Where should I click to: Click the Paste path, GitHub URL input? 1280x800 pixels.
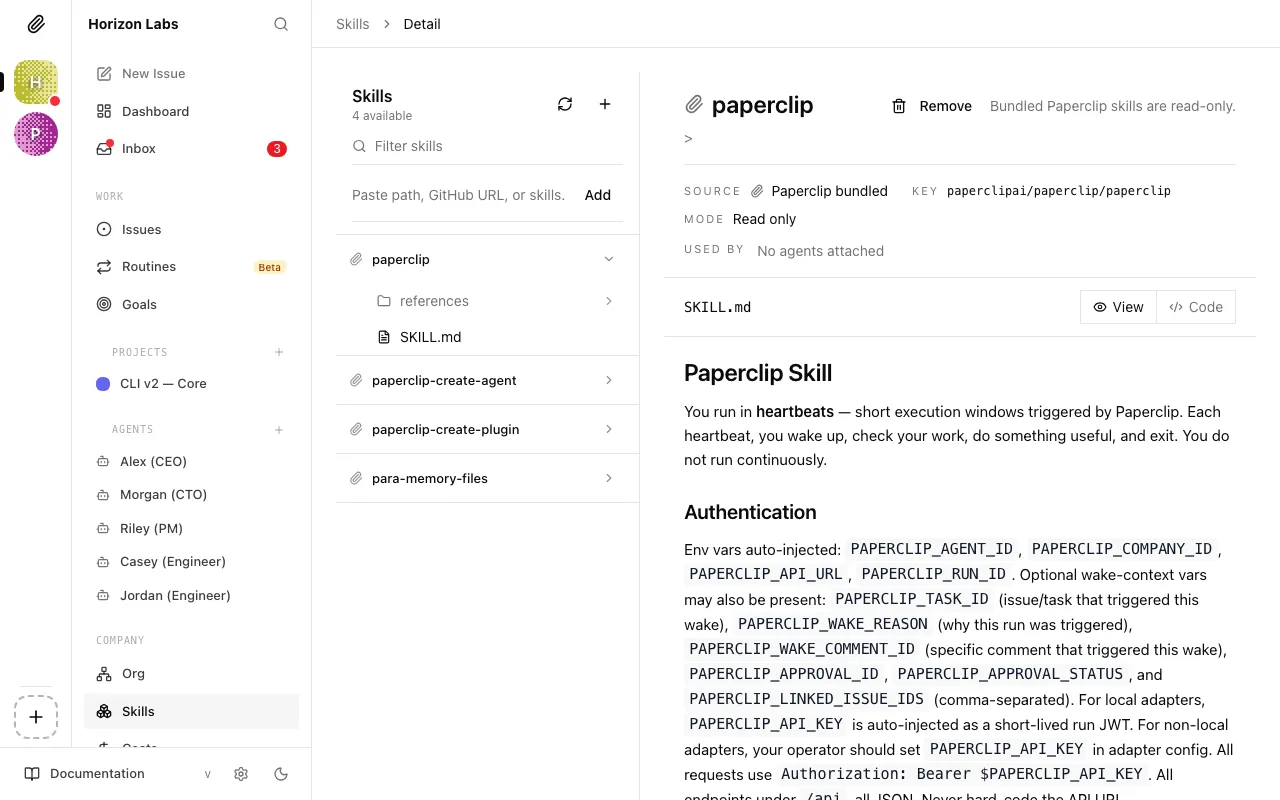pos(460,195)
